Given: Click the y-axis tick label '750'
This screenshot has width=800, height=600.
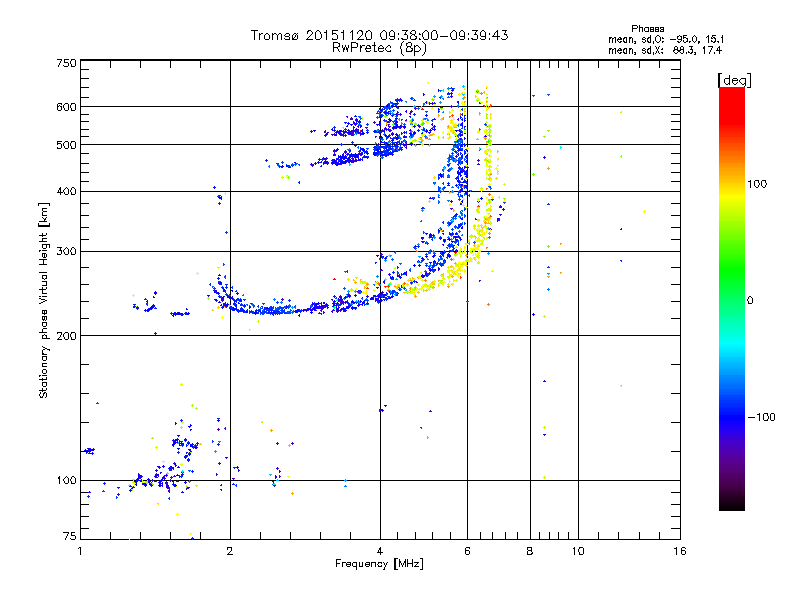Looking at the screenshot, I should click(x=66, y=63).
